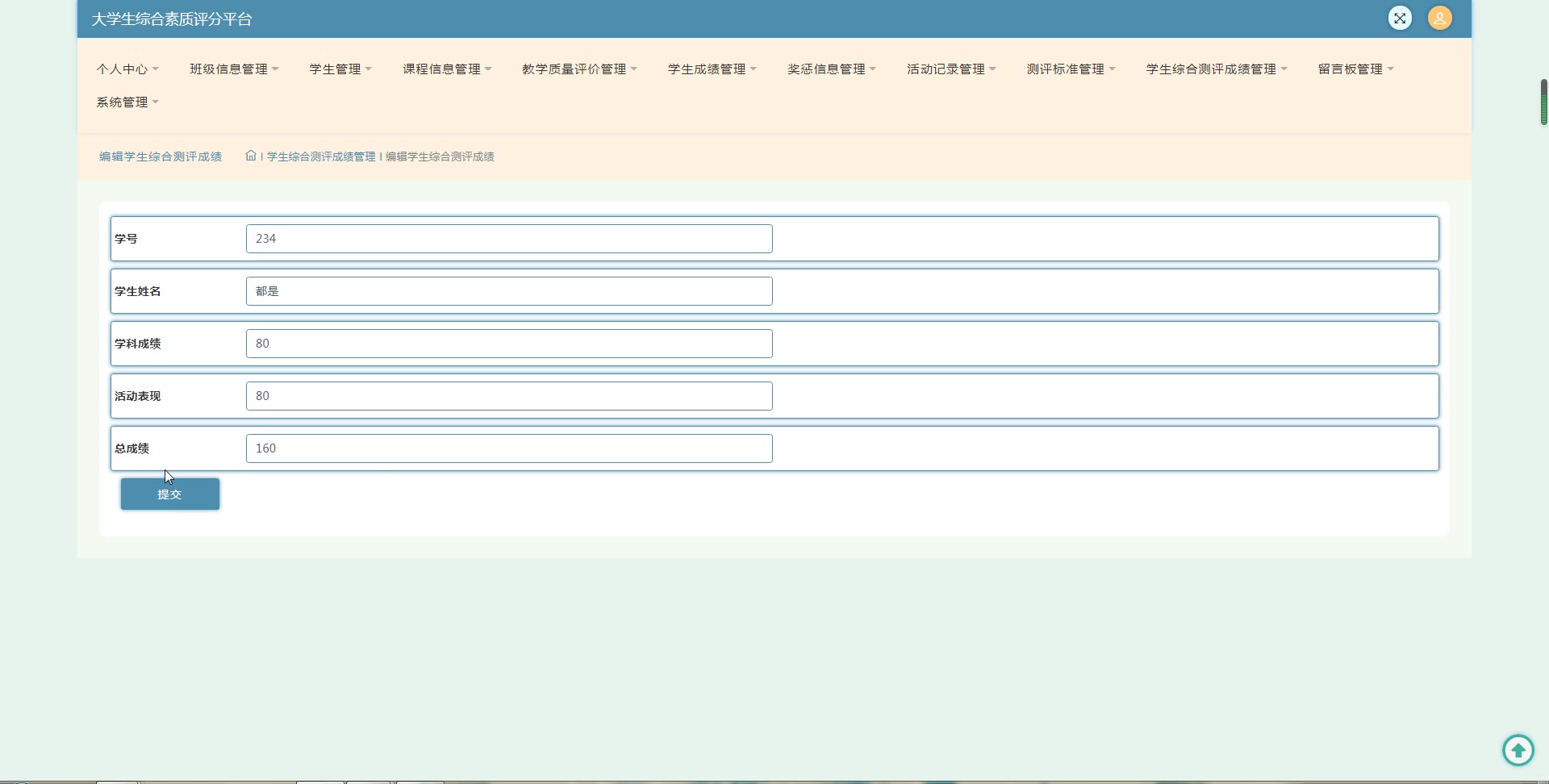
Task: Open the 学生综合测评成绩管理 menu
Action: (x=1217, y=69)
